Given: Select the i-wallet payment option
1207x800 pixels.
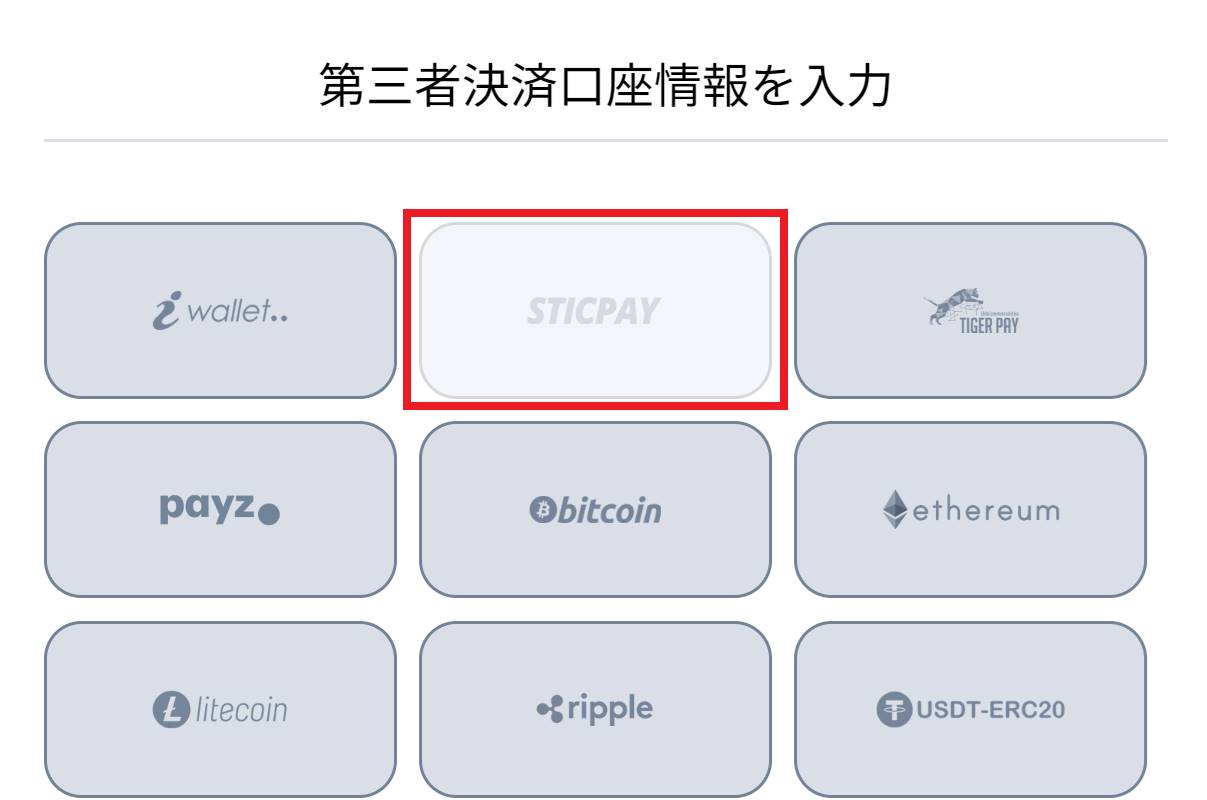Looking at the screenshot, I should click(x=220, y=310).
